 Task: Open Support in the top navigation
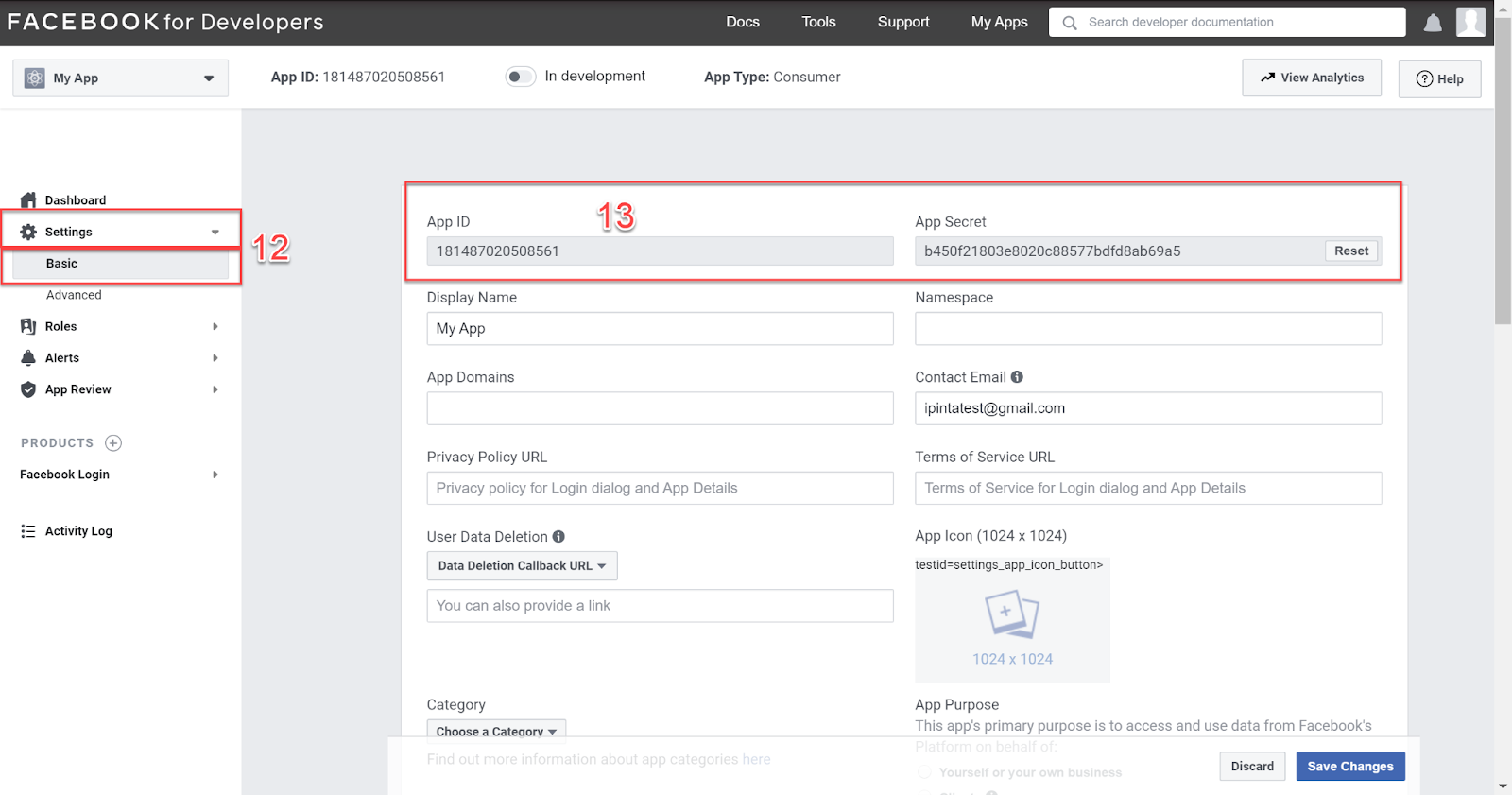pos(903,22)
